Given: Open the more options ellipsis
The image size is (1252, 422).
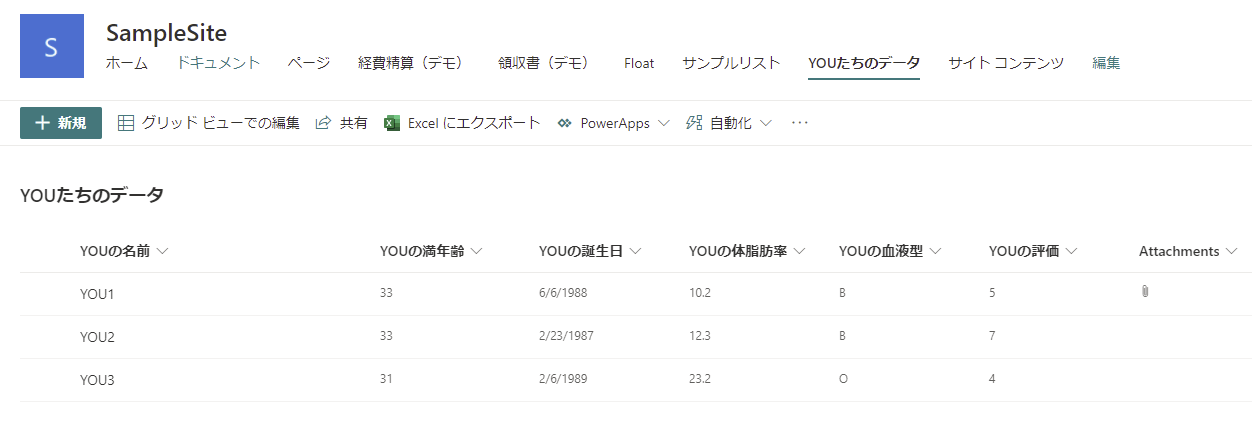Looking at the screenshot, I should [799, 123].
